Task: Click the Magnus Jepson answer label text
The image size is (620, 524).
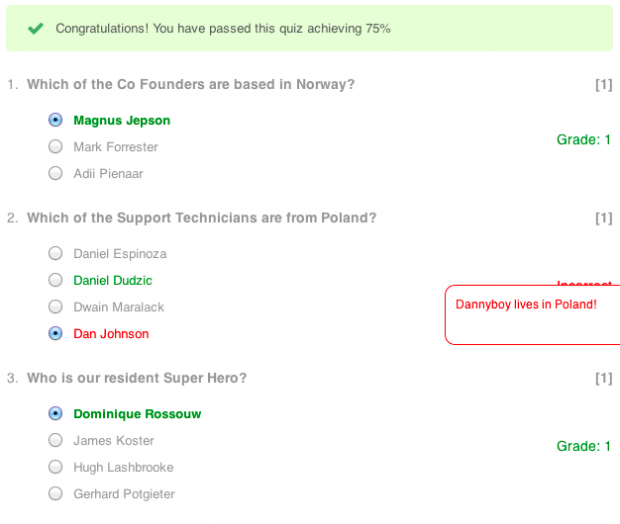Action: pos(122,121)
